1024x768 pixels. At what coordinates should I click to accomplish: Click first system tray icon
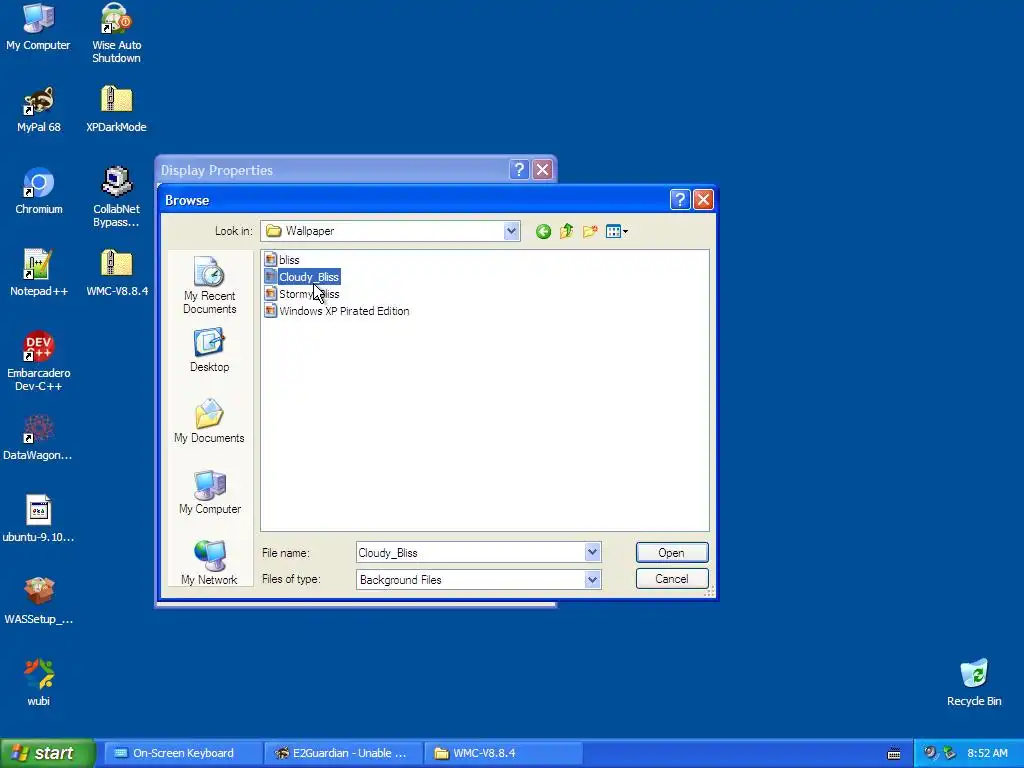(x=930, y=753)
